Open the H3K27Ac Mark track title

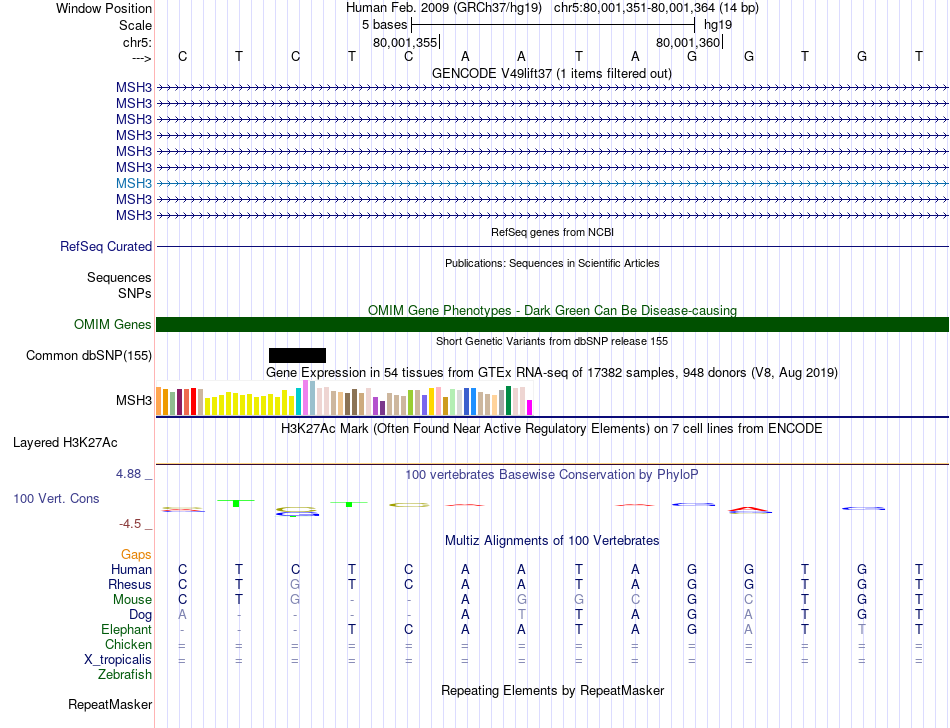click(552, 429)
